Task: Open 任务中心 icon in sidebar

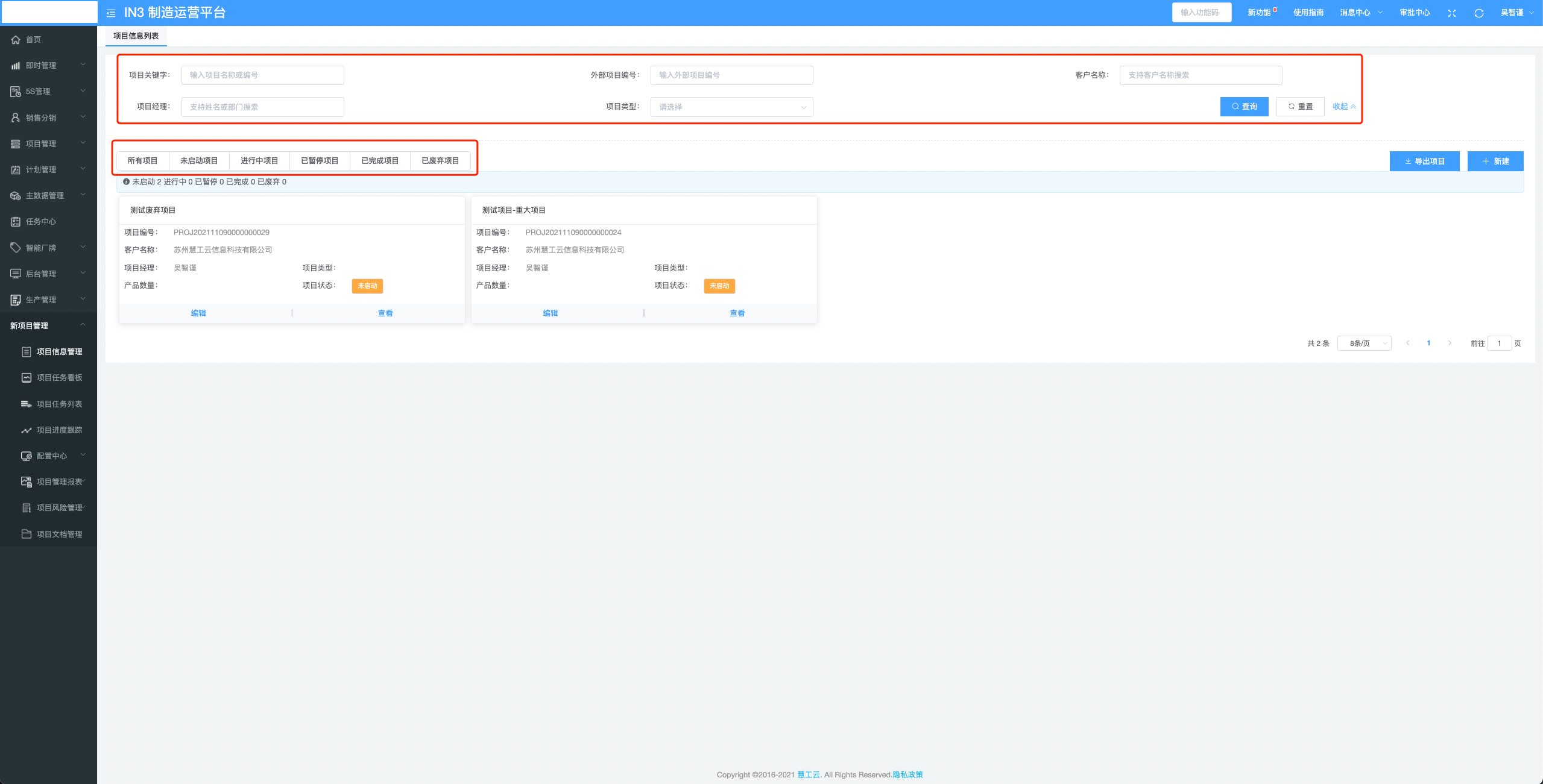Action: [16, 222]
